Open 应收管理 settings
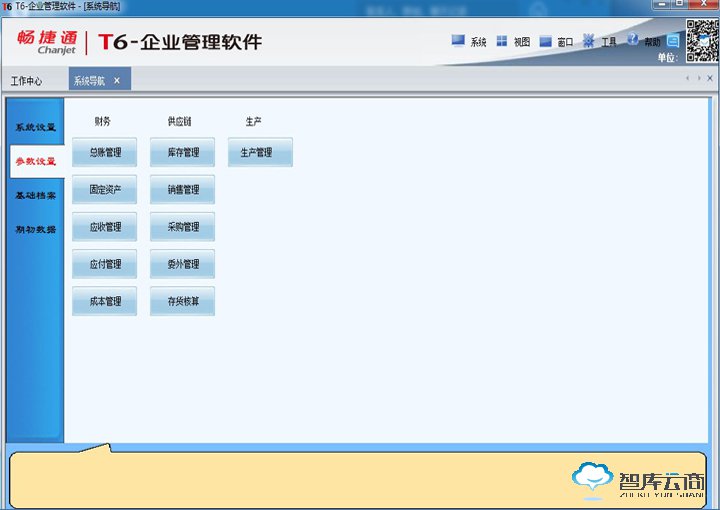 [x=105, y=226]
